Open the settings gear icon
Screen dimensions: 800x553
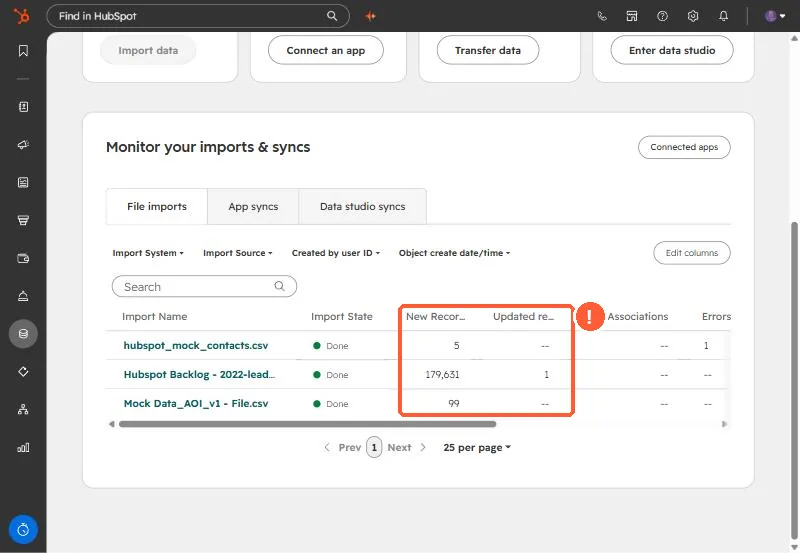pyautogui.click(x=692, y=16)
